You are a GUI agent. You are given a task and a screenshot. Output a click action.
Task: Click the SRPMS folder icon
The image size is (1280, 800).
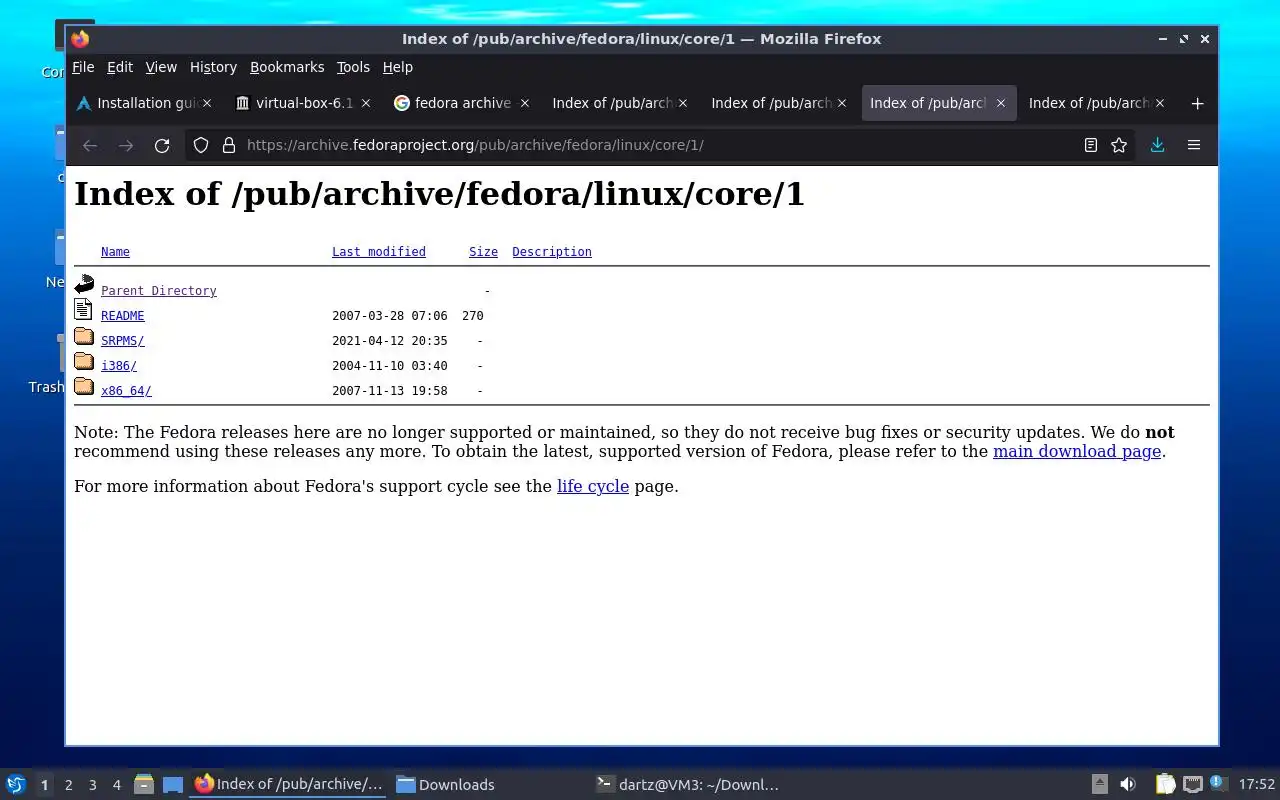tap(84, 337)
